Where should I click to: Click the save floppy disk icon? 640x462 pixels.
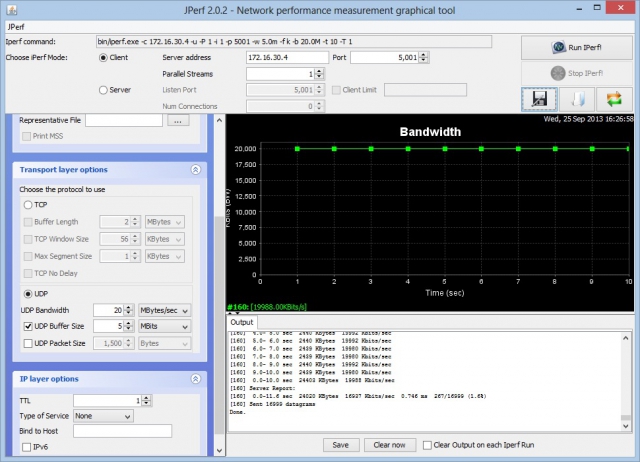tap(539, 99)
